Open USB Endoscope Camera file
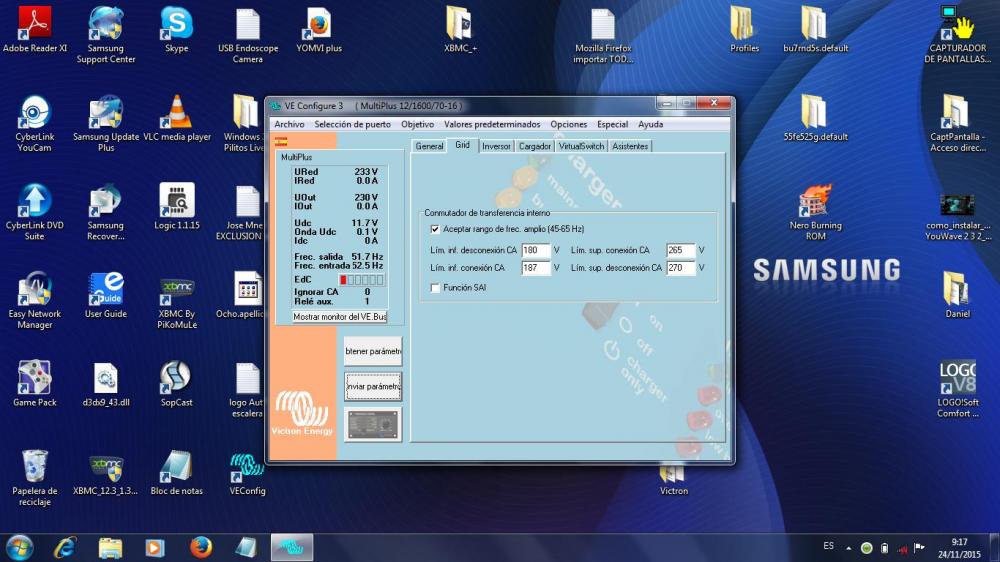Screen dimensions: 1000x562 point(247,35)
